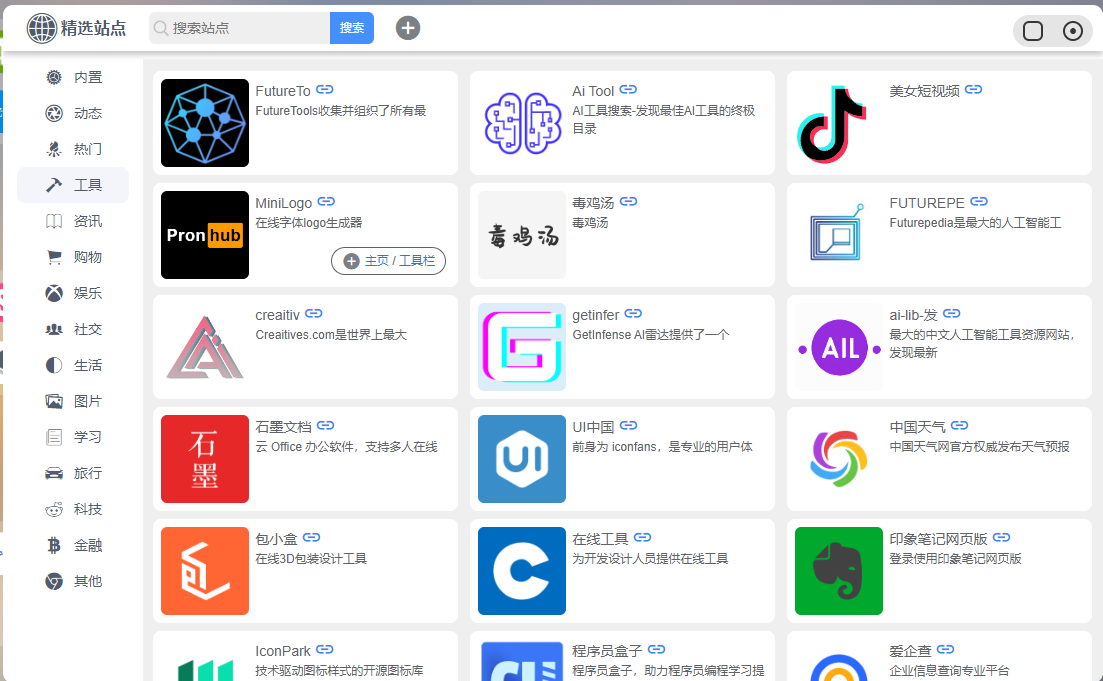
Task: Open the 石墨文档 site title
Action: (x=283, y=427)
